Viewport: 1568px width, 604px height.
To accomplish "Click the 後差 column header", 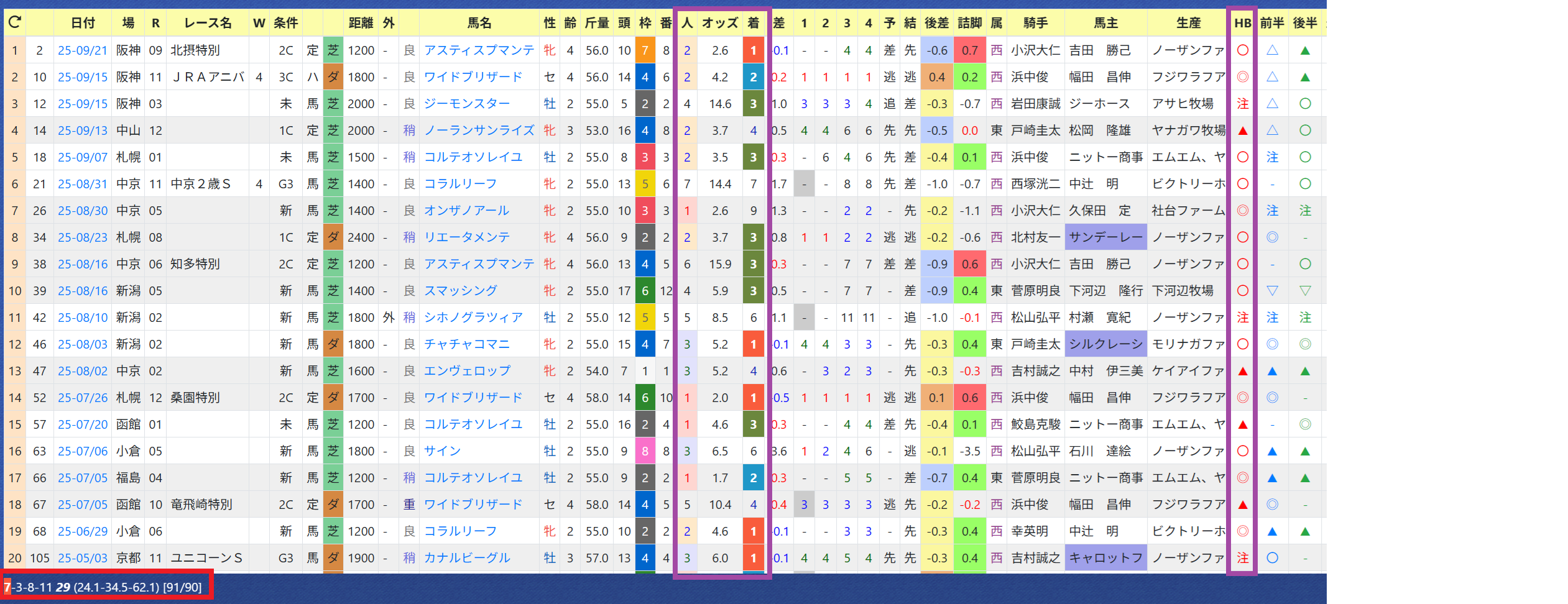I will [936, 23].
